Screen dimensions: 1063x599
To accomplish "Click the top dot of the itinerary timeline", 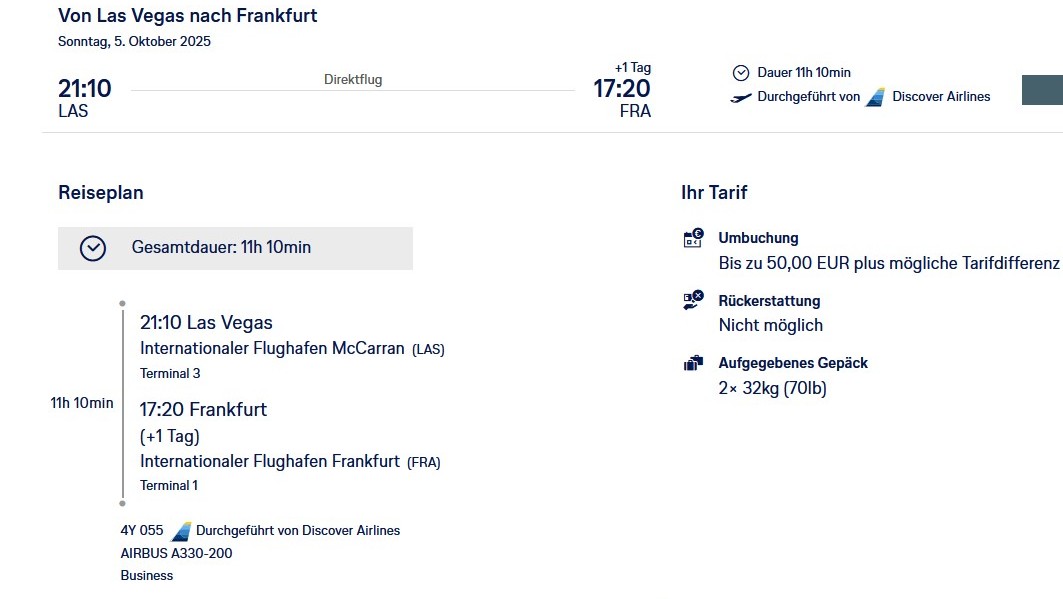I will click(x=122, y=303).
